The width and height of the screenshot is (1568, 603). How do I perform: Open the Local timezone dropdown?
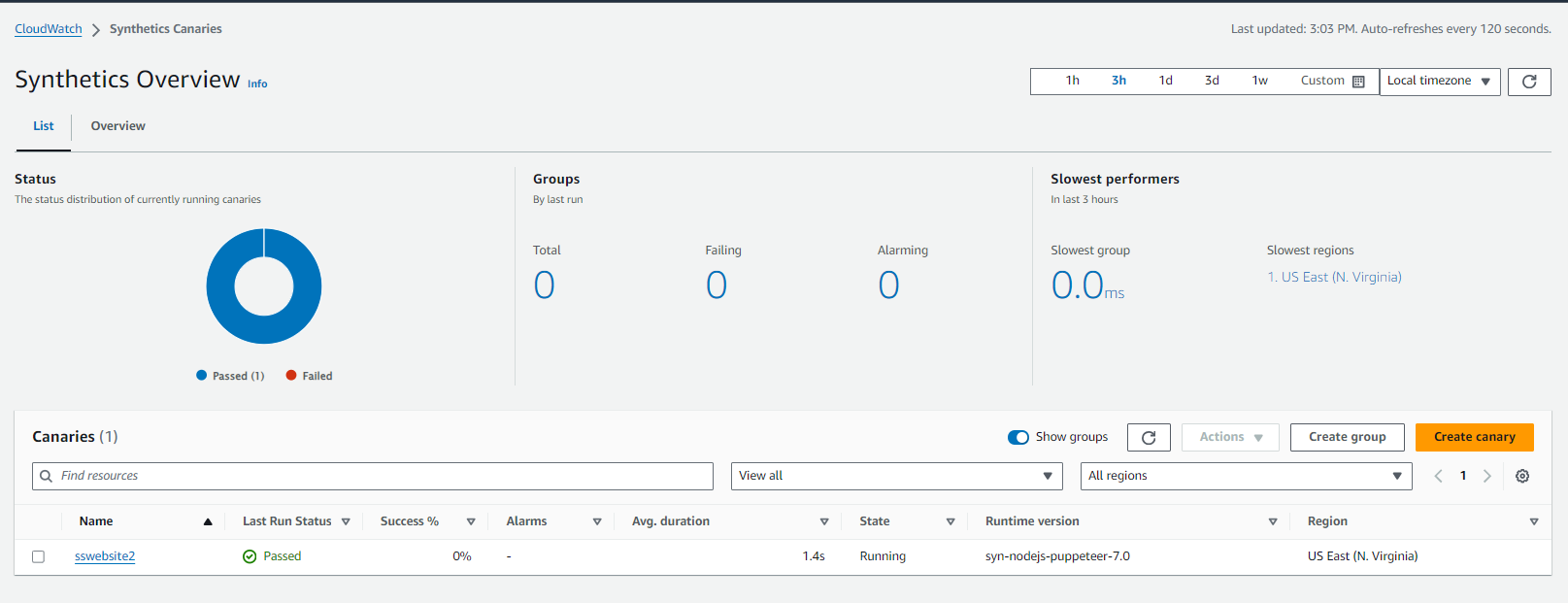tap(1439, 82)
